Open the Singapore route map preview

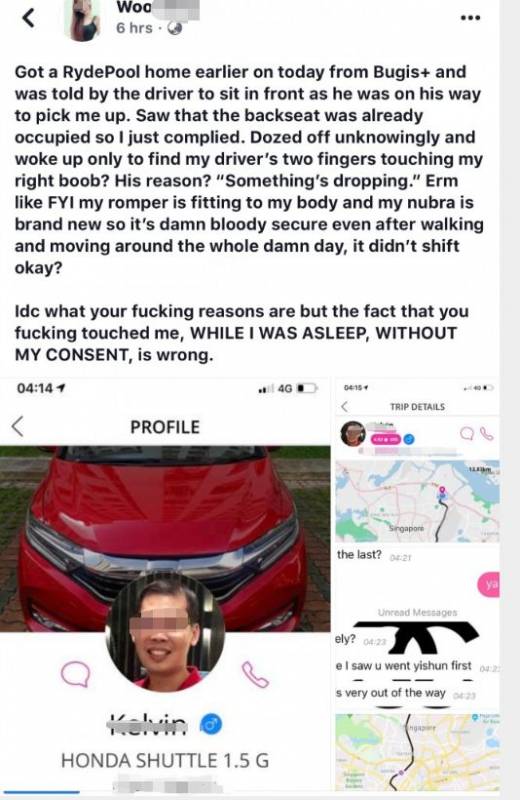[x=417, y=501]
